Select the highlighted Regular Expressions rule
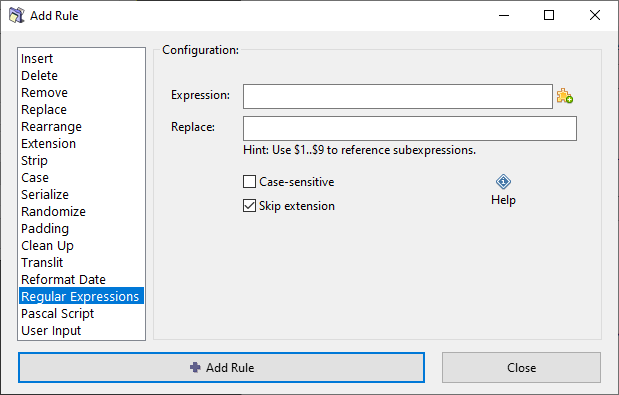The image size is (619, 395). (x=81, y=296)
